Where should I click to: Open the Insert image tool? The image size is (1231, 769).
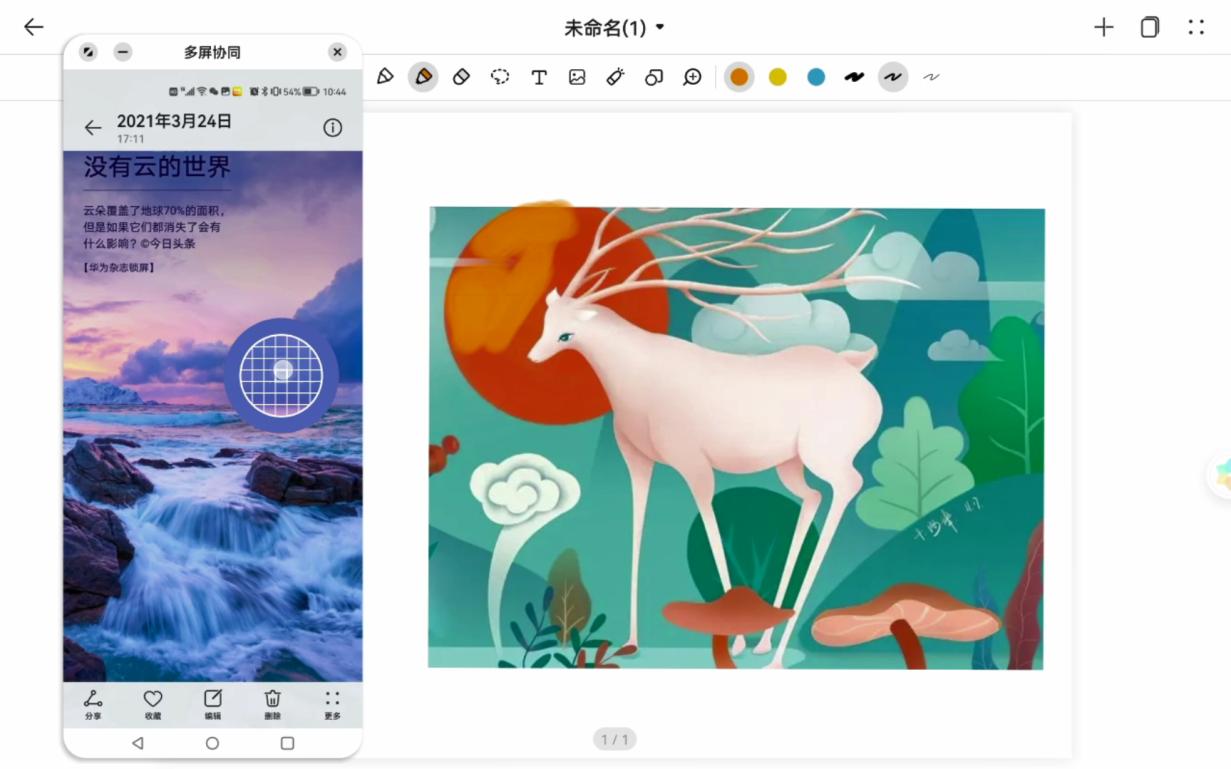[x=577, y=77]
